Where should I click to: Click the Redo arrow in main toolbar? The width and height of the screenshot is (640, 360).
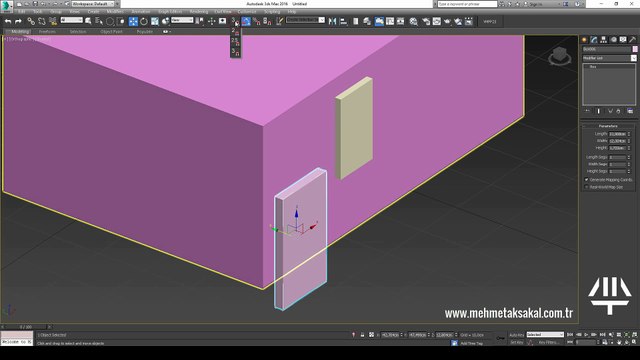[18, 21]
